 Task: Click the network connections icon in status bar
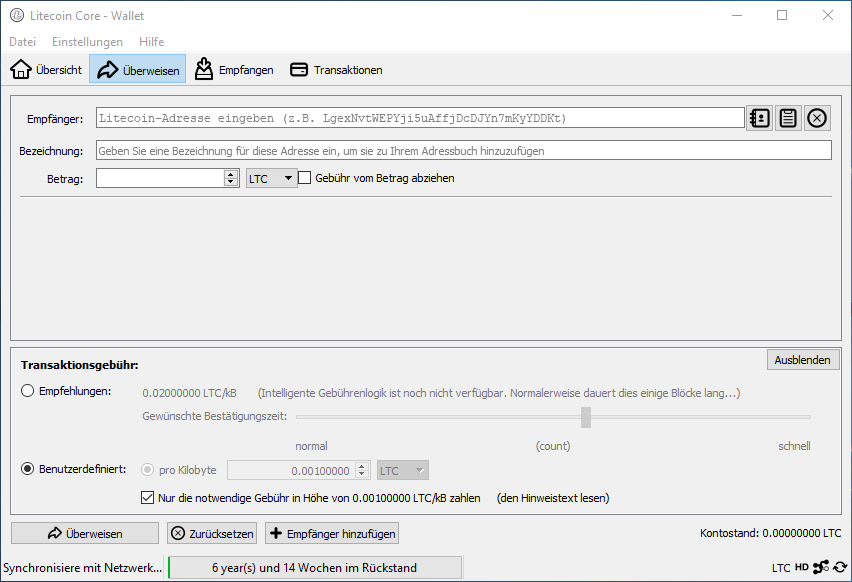[820, 568]
